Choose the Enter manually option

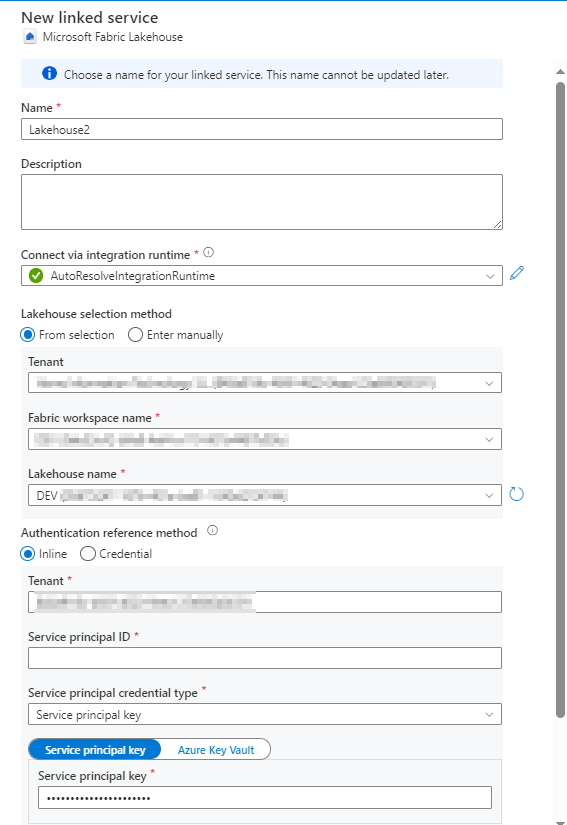(135, 335)
